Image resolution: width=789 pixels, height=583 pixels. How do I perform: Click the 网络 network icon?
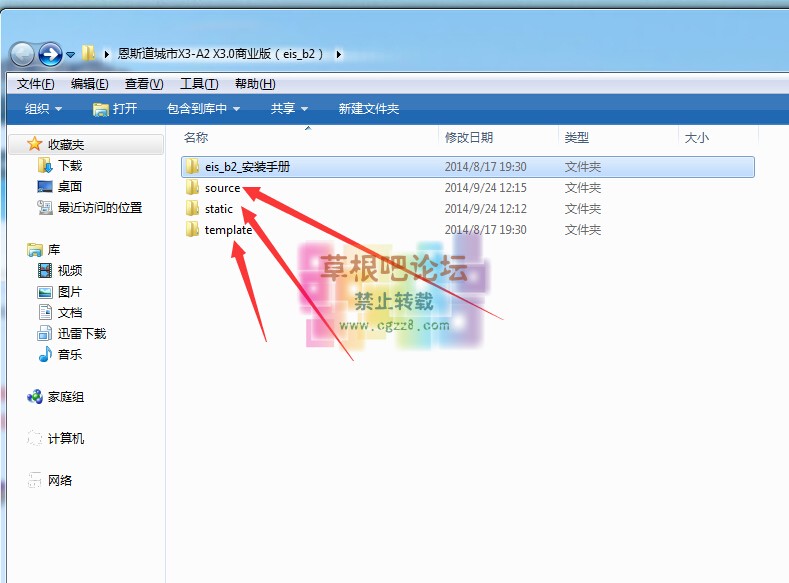[35, 480]
